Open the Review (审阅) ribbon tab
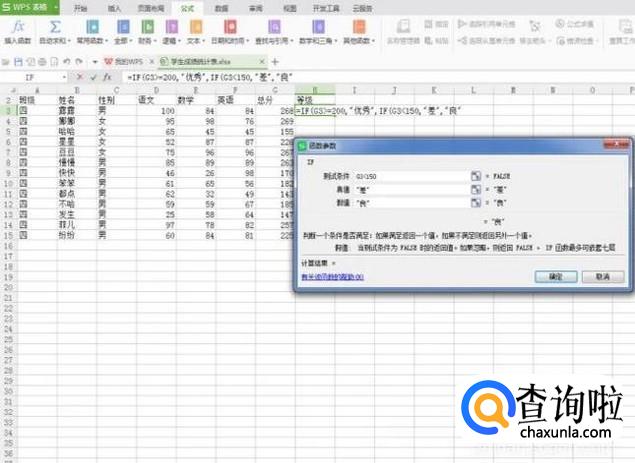The width and height of the screenshot is (635, 463). (256, 8)
